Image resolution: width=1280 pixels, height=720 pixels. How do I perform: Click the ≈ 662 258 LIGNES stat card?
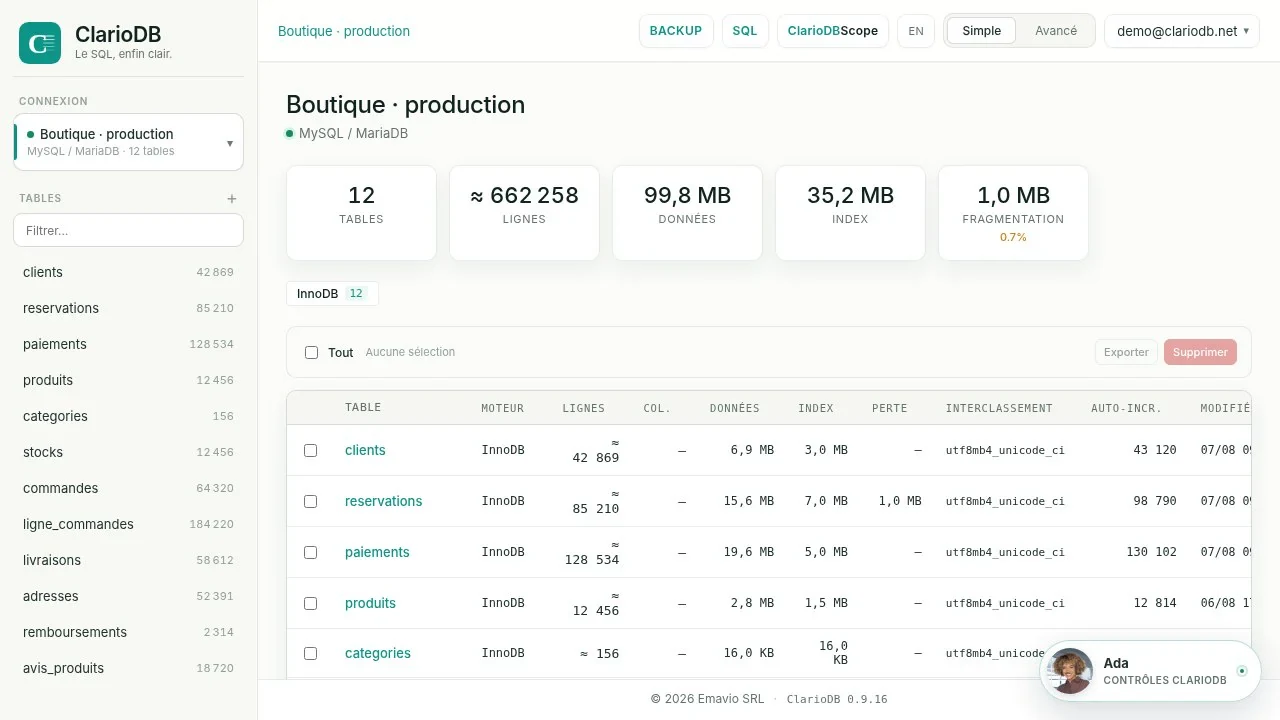point(524,213)
